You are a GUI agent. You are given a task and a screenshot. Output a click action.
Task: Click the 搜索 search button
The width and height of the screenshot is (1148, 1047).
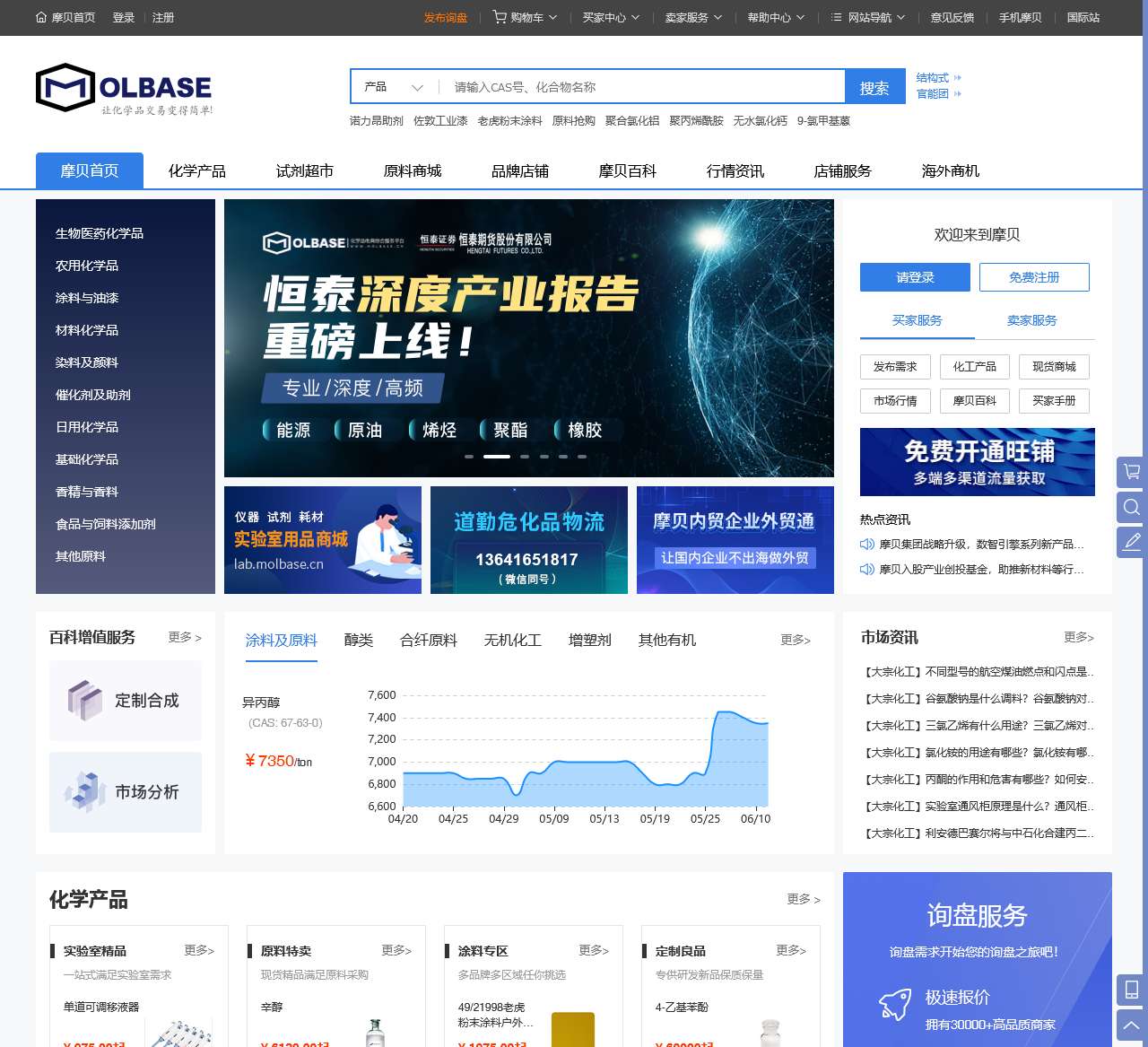tap(874, 87)
